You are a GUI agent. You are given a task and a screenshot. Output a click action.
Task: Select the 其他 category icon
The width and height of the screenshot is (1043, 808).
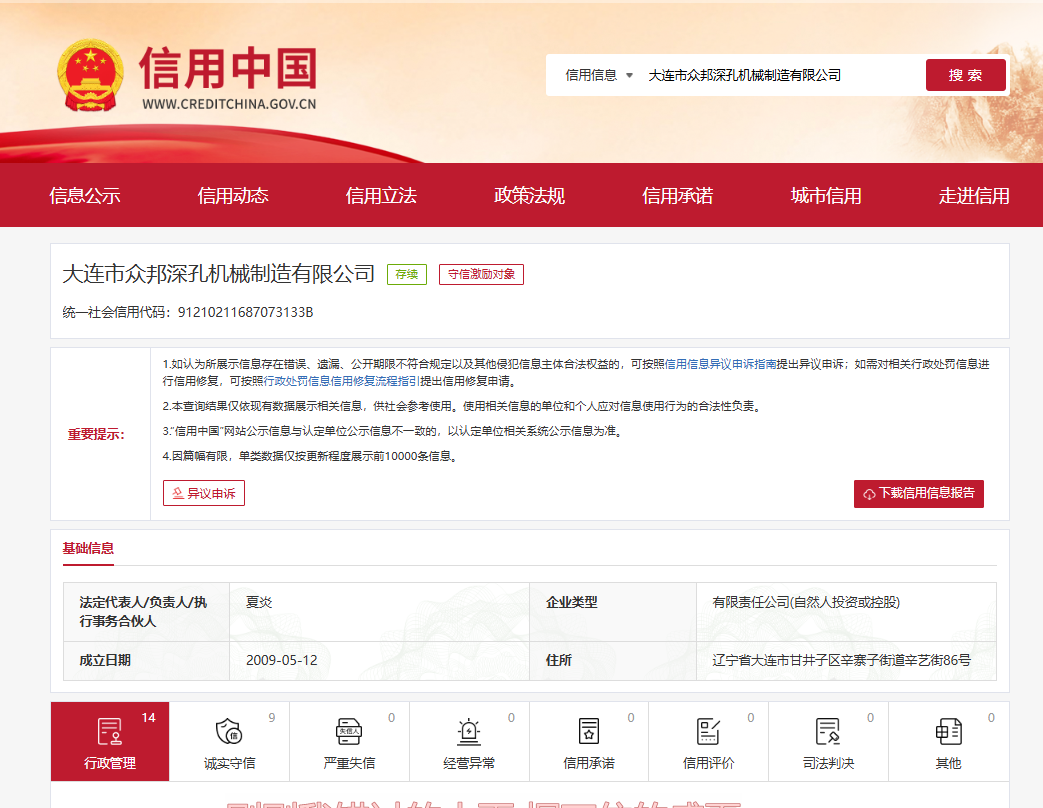(947, 732)
